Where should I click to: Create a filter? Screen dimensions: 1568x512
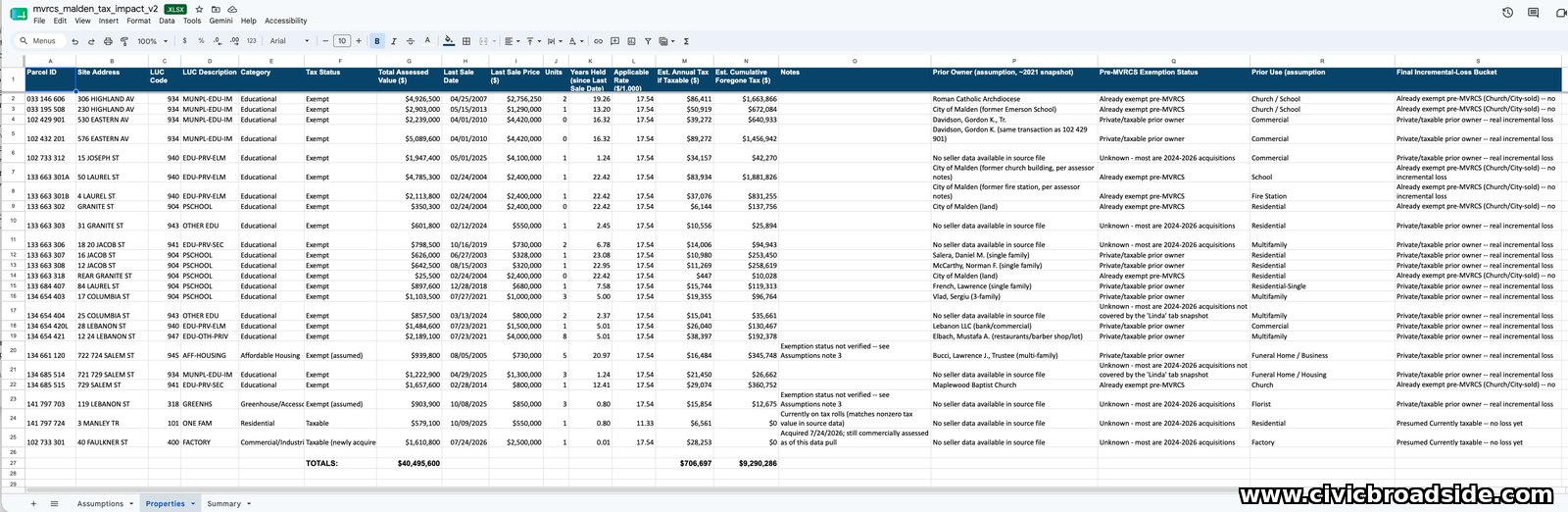648,41
